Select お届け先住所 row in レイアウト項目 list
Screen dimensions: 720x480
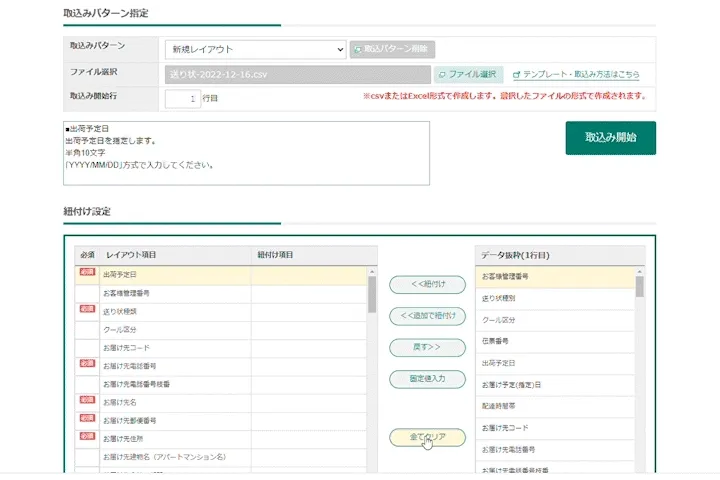[221, 439]
